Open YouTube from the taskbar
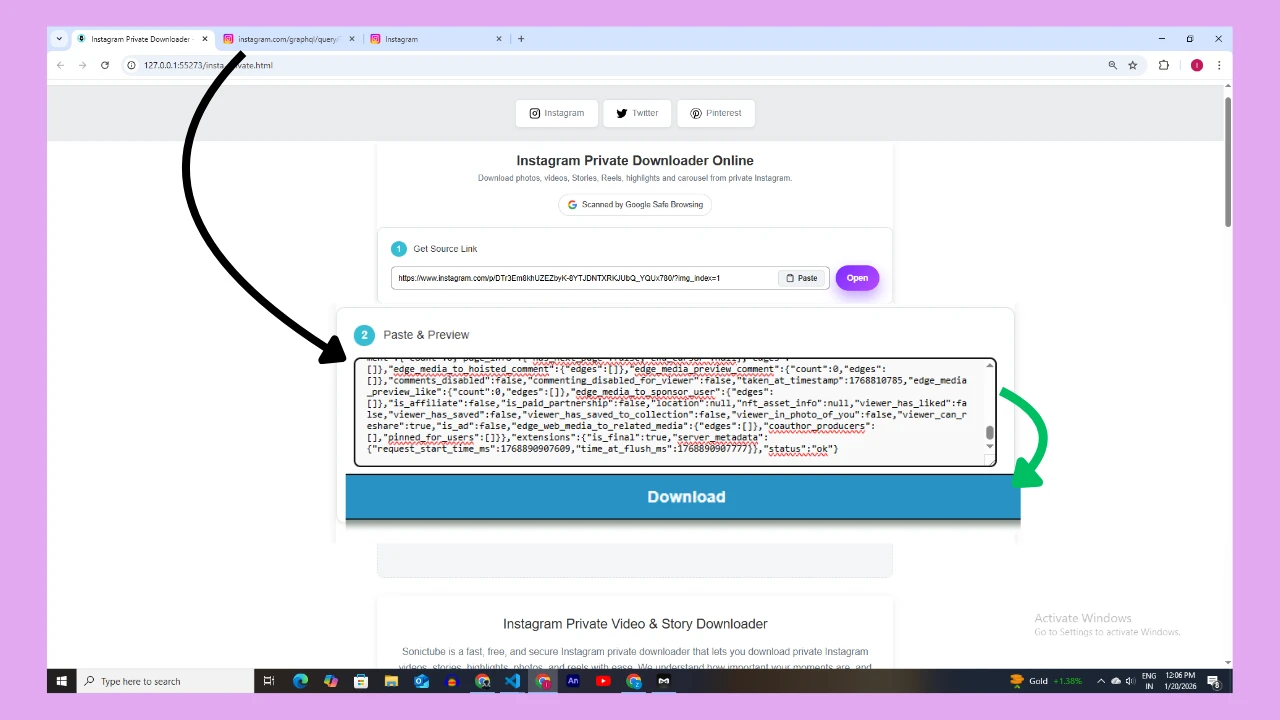 (x=603, y=681)
